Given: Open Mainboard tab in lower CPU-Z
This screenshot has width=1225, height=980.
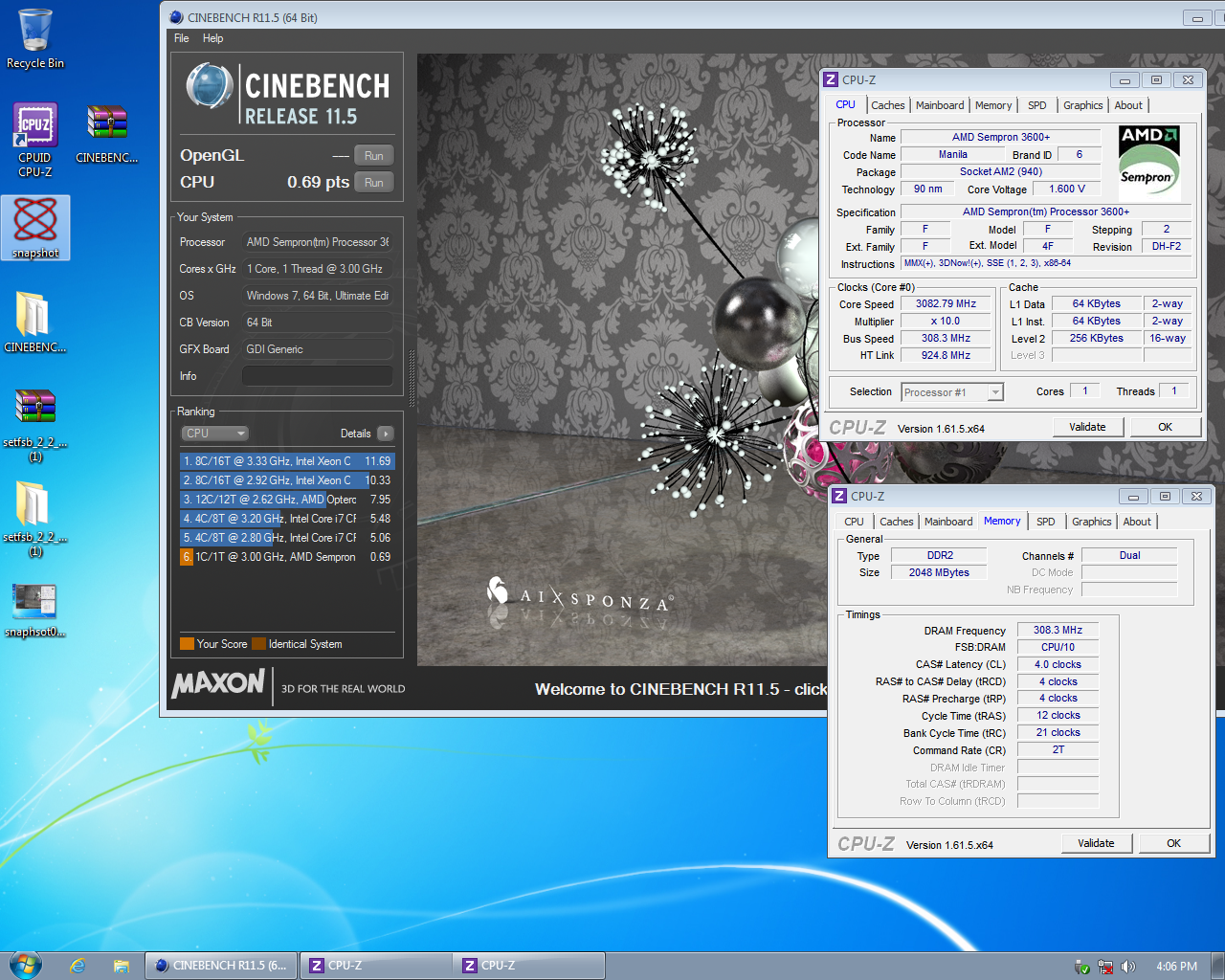Looking at the screenshot, I should (x=948, y=522).
